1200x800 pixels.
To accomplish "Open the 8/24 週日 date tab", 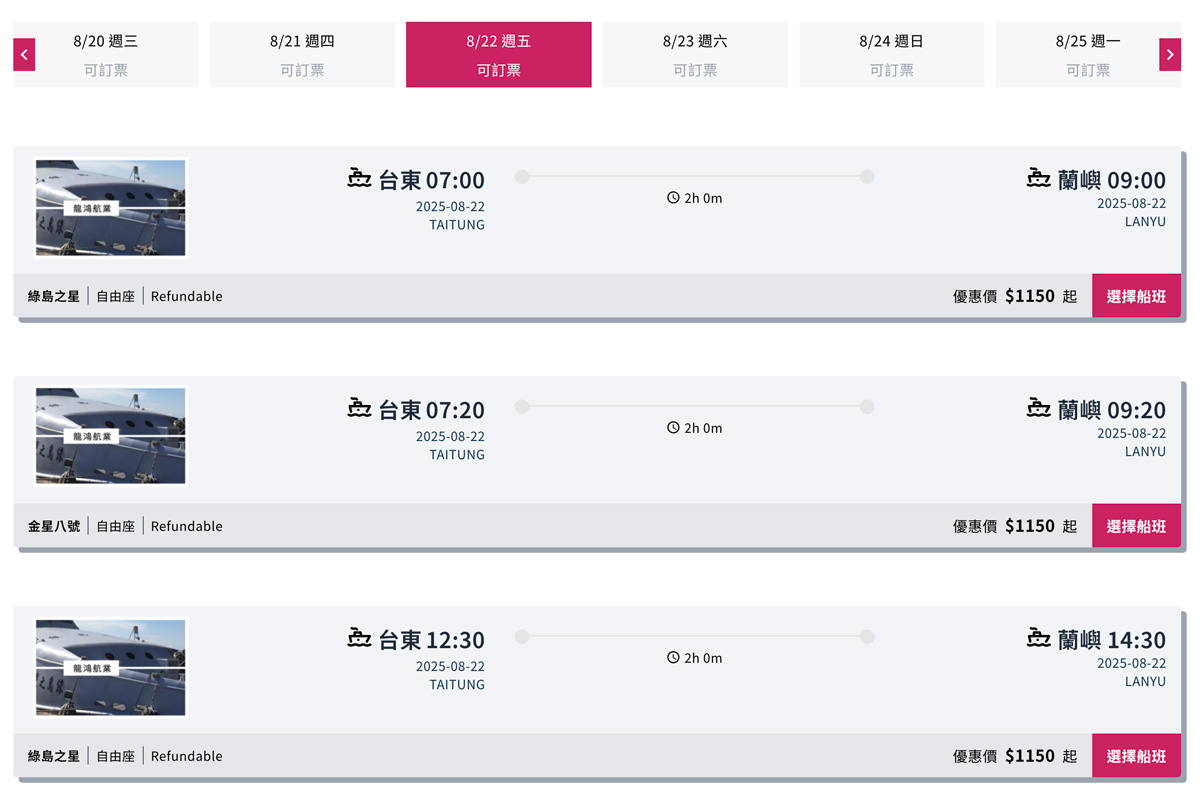I will point(891,55).
